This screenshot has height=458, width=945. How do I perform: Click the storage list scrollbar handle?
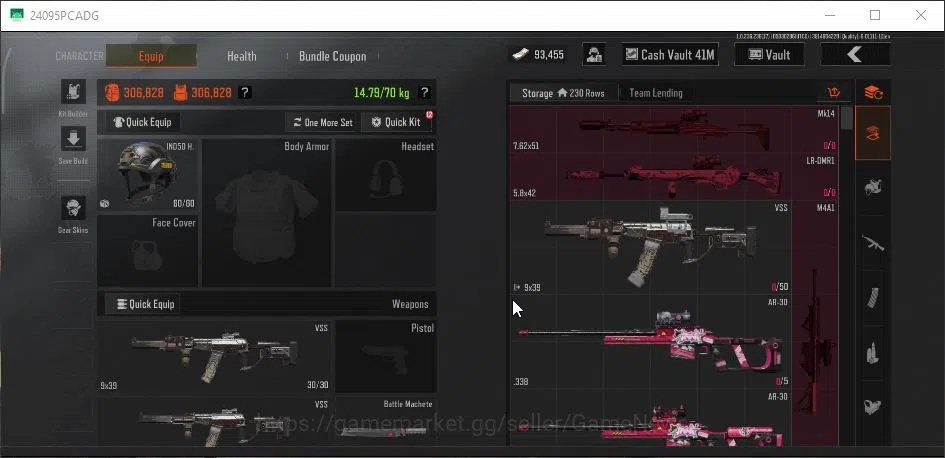847,118
